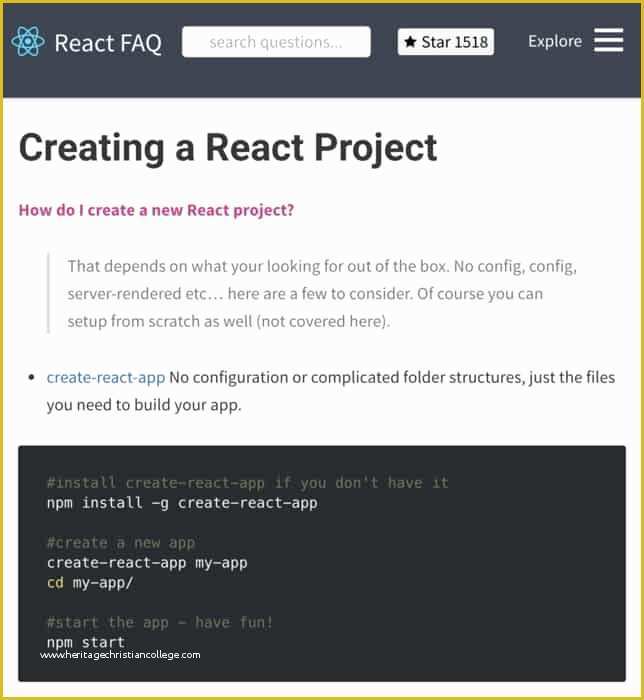Screen dimensions: 644x700
Task: Click the Star 1518 button
Action: tap(445, 42)
